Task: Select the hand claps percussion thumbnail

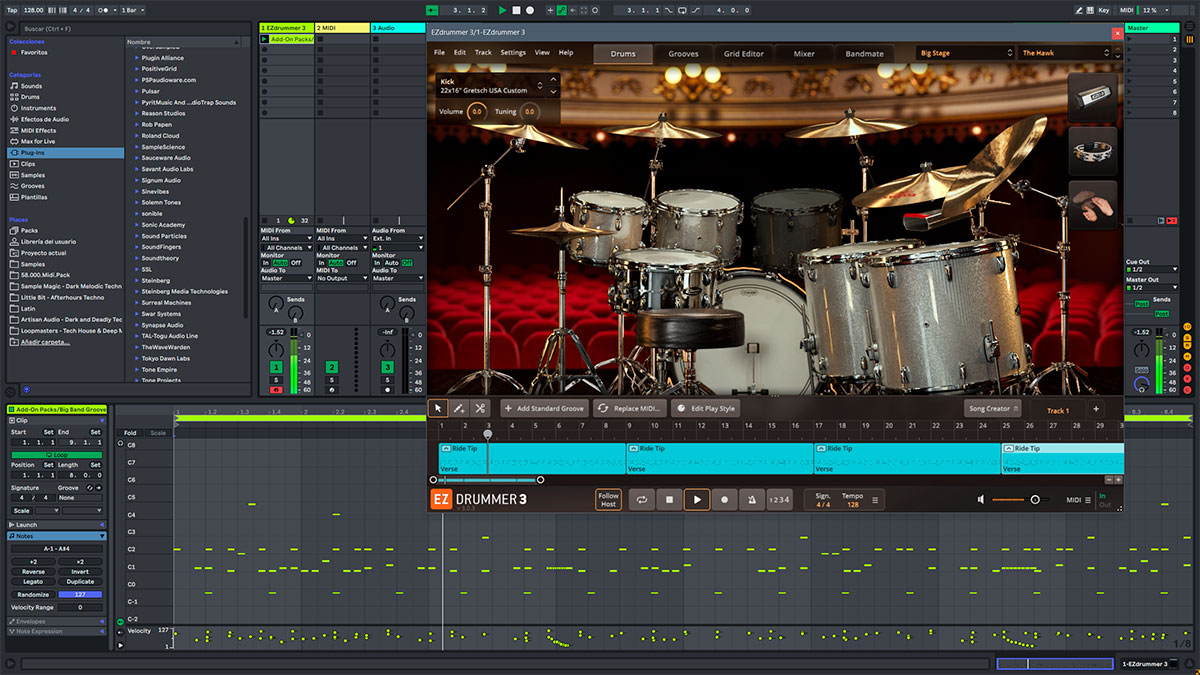Action: 1092,205
